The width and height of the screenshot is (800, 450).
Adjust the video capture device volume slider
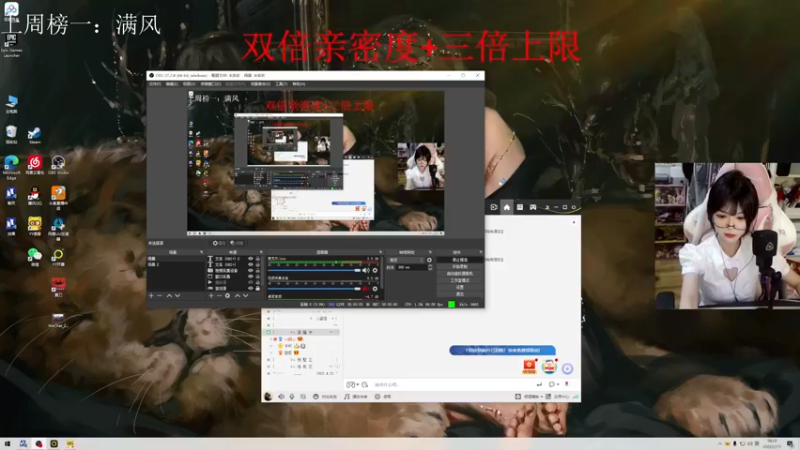pyautogui.click(x=314, y=289)
